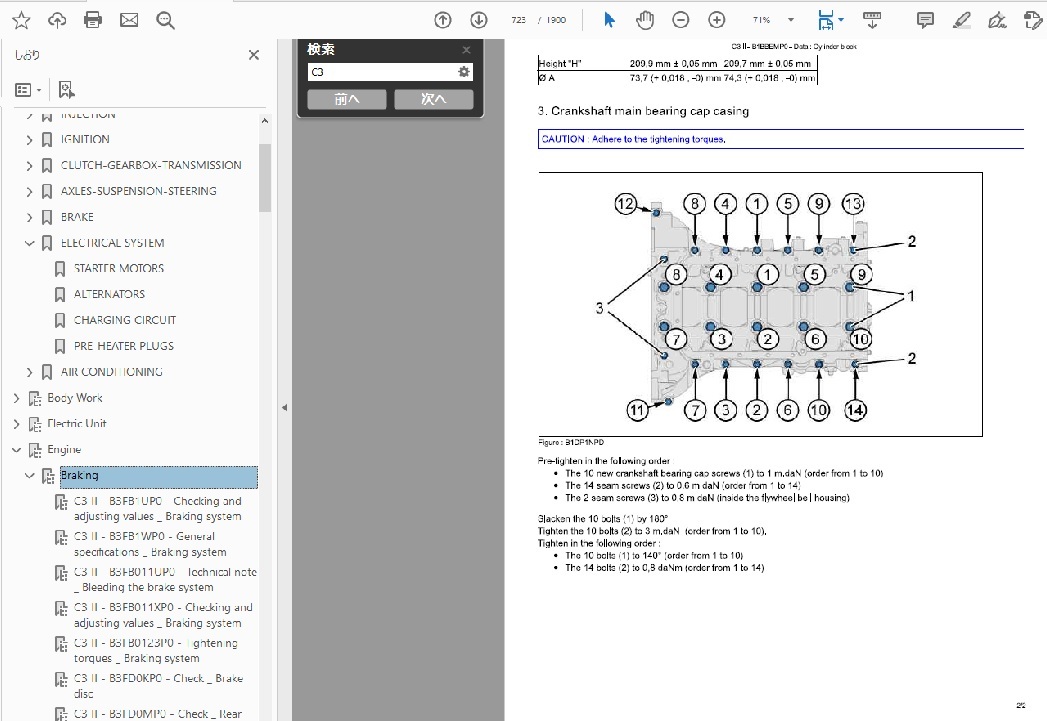
Task: Activate the selection arrow tool
Action: pos(609,20)
